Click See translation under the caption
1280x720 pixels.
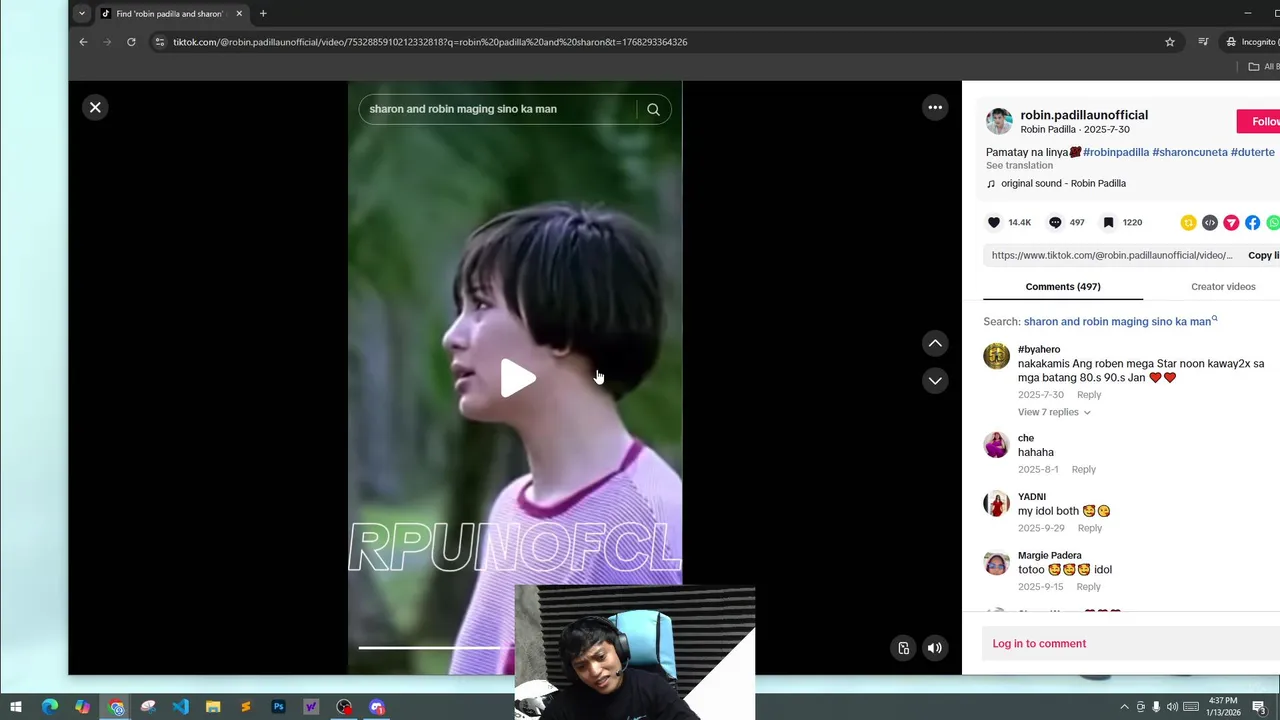(x=1019, y=166)
